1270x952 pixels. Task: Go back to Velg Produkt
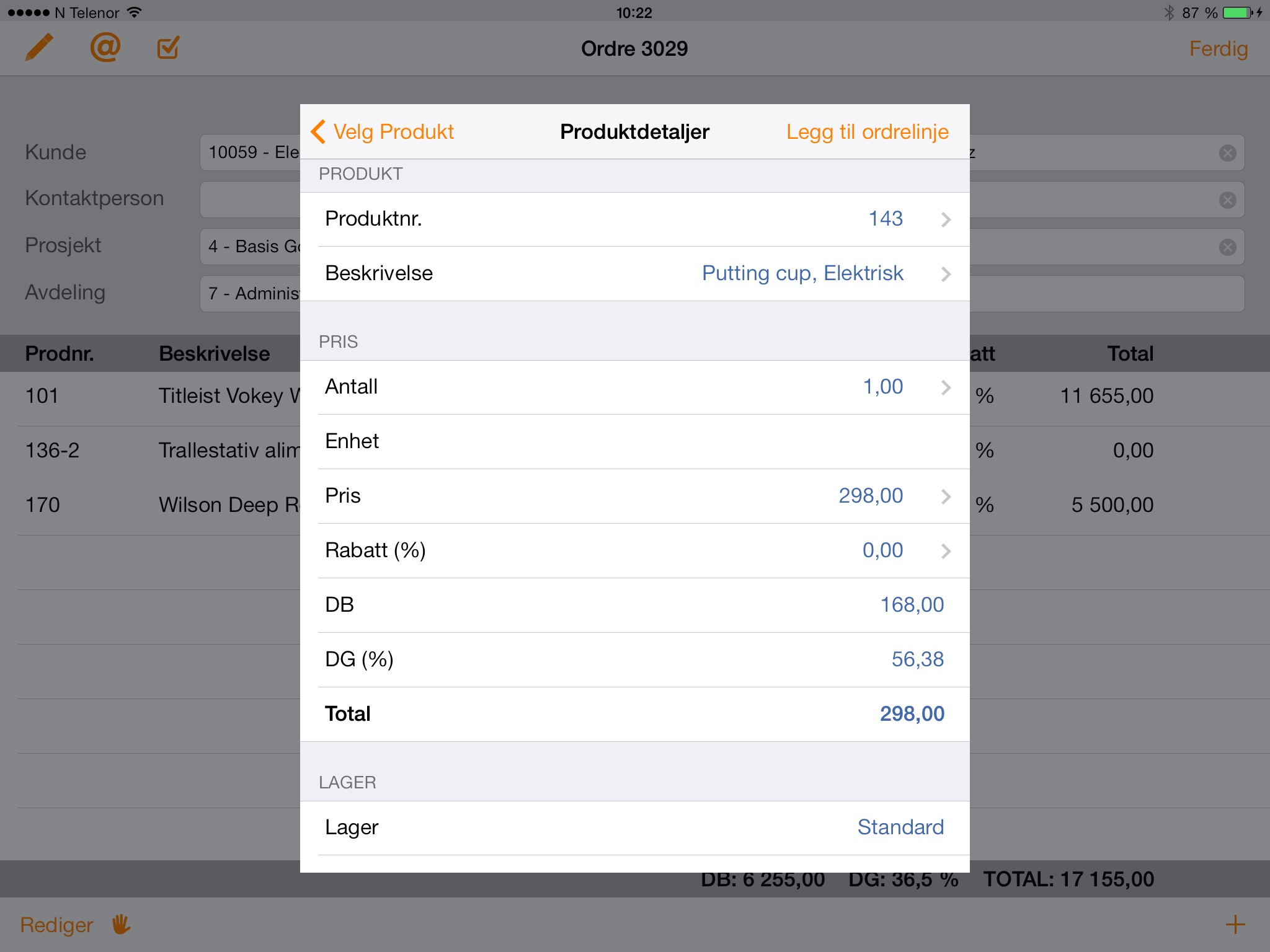click(382, 131)
